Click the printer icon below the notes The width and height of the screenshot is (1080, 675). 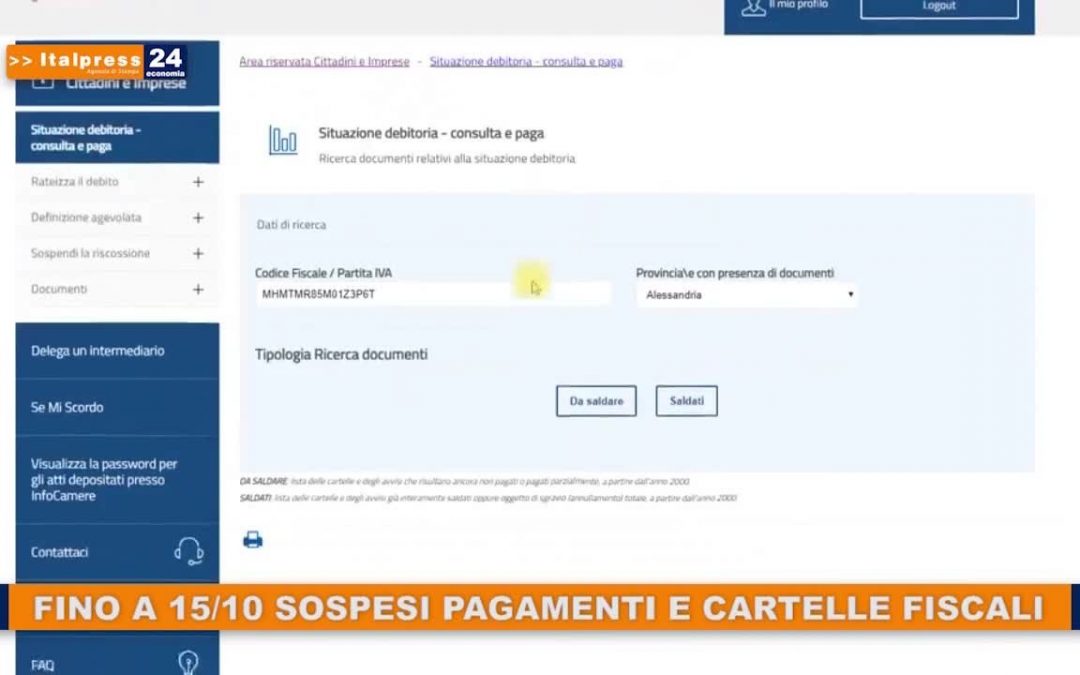coord(253,540)
